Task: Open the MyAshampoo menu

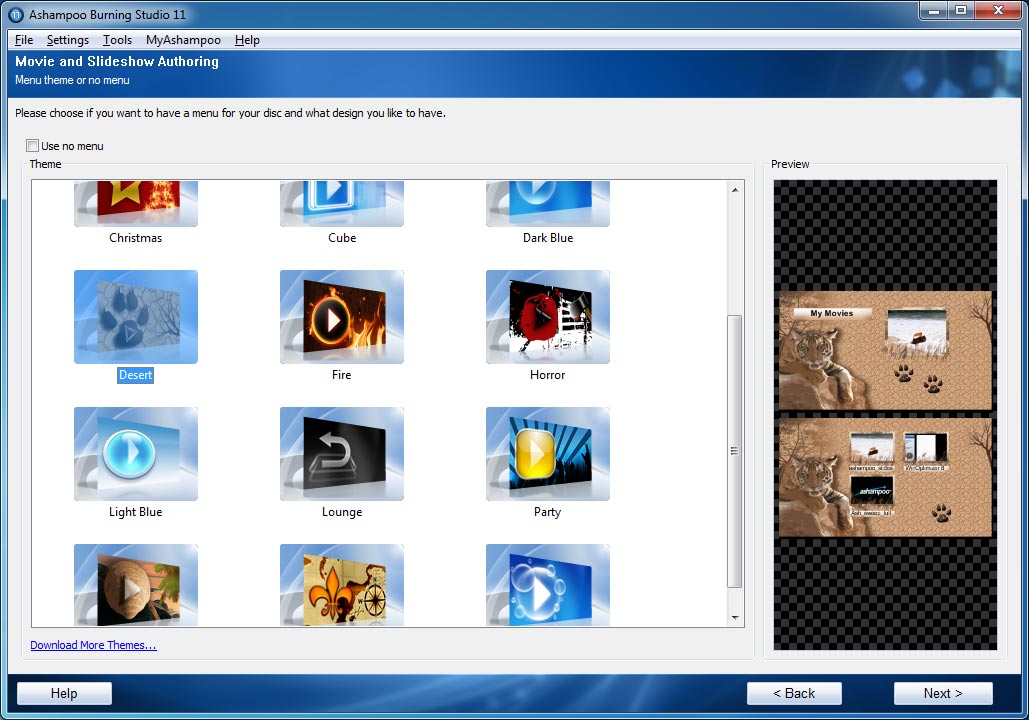Action: pyautogui.click(x=183, y=40)
